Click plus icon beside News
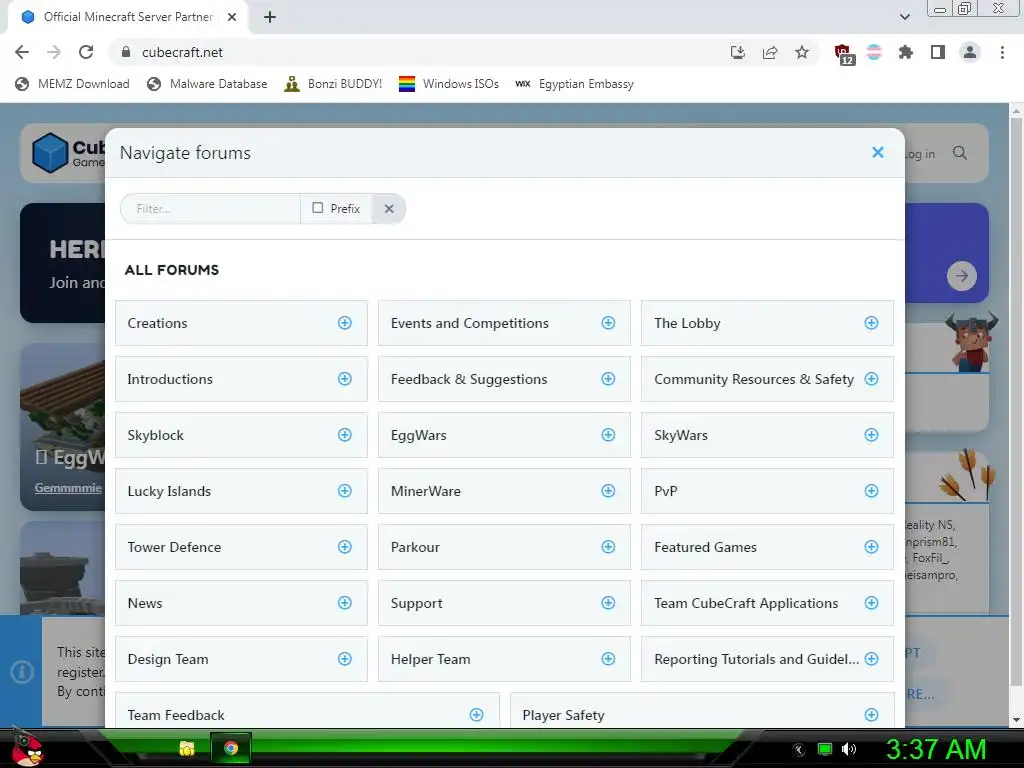Viewport: 1024px width, 768px height. click(345, 603)
